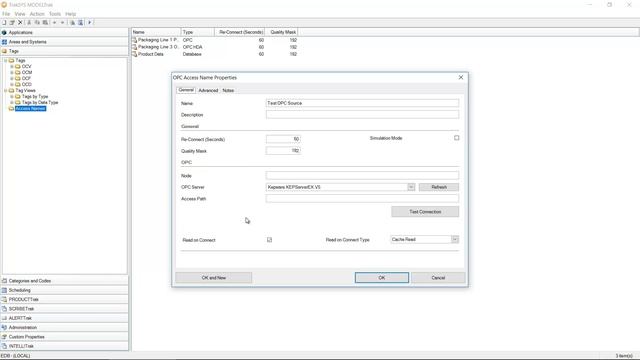Expand the OCV tree node
Viewport: 640px width, 360px height.
pos(12,66)
